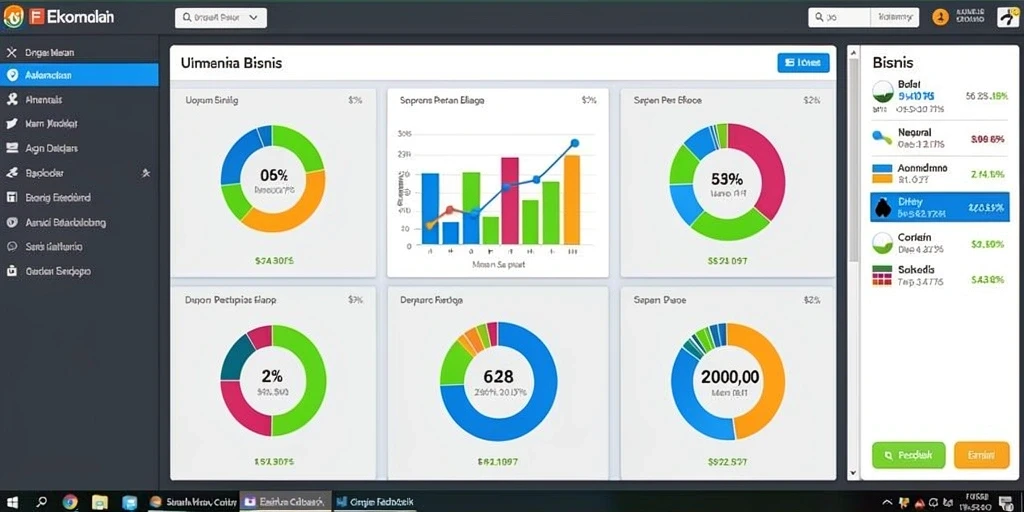This screenshot has width=1024, height=512.
Task: Click the blue button in Uimenira Bisnis header
Action: (803, 63)
